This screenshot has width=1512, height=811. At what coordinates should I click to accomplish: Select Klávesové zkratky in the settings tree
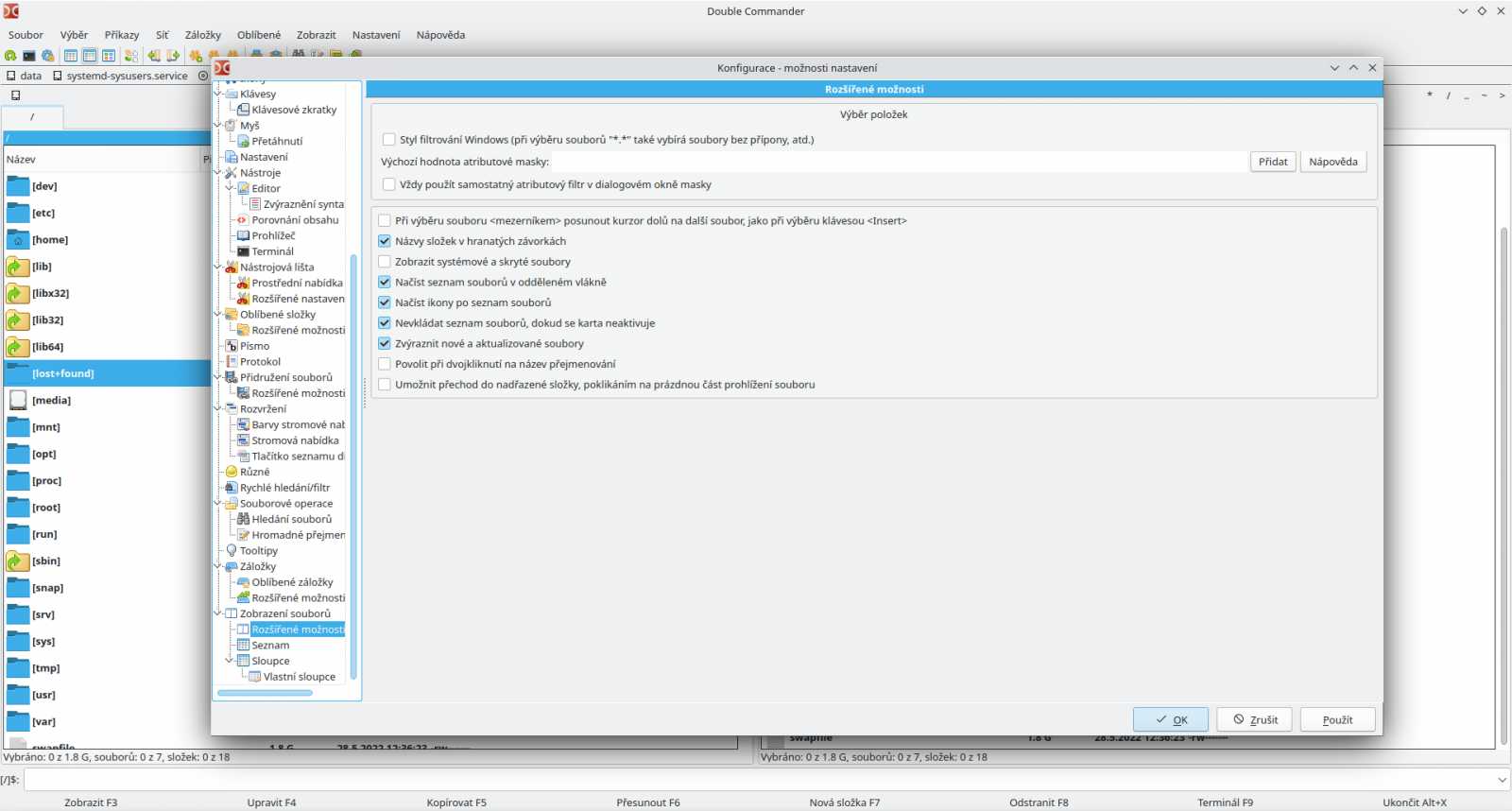tap(294, 110)
